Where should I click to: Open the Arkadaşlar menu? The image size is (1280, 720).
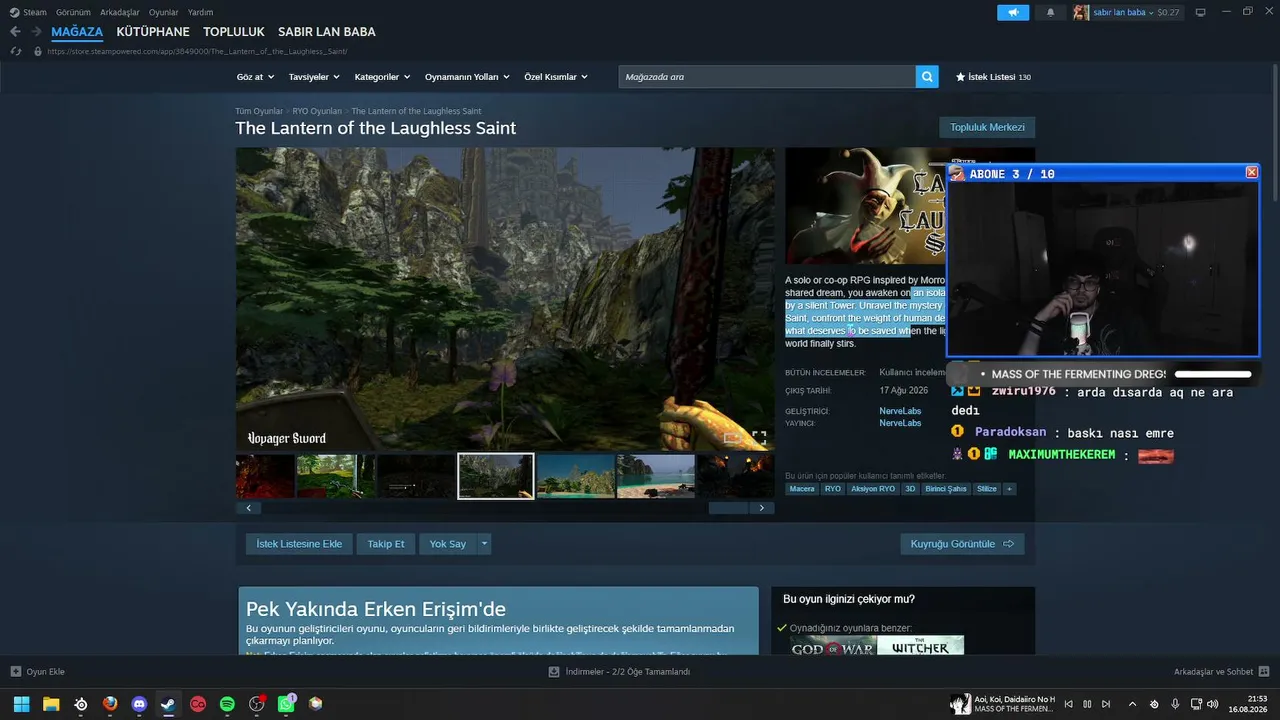coord(120,12)
